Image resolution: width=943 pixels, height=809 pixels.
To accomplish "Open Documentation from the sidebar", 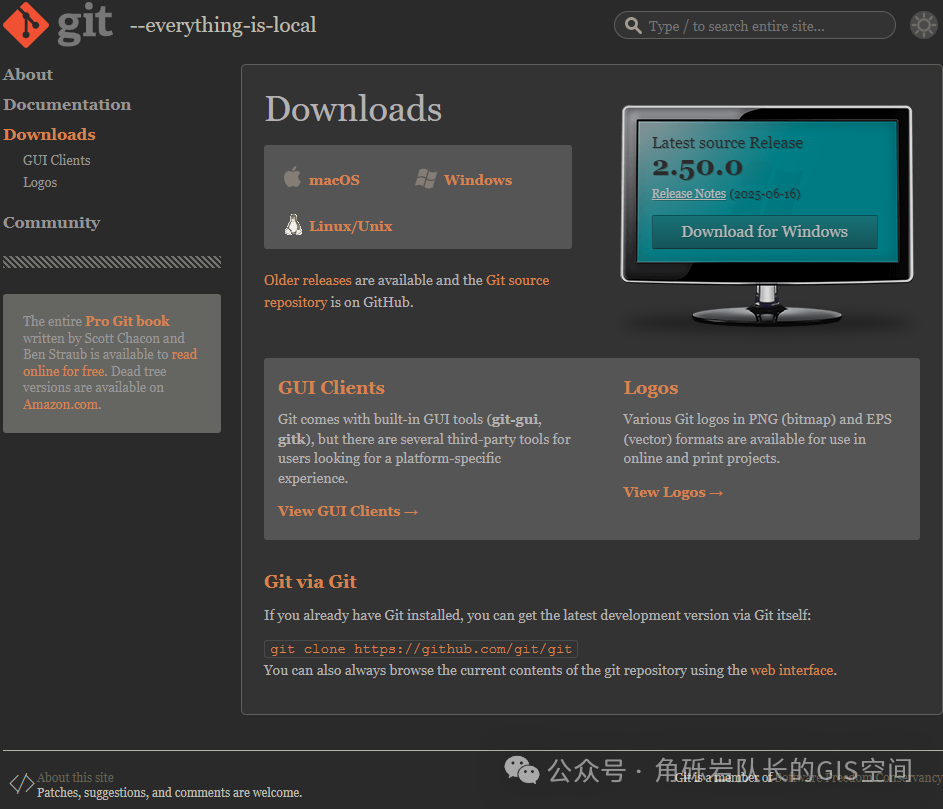I will click(67, 105).
